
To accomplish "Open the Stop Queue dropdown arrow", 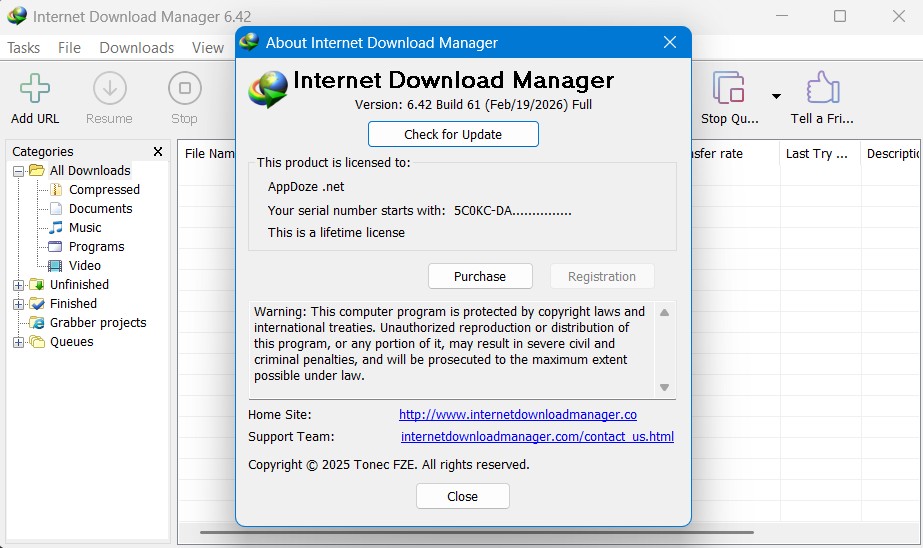I will pyautogui.click(x=776, y=96).
